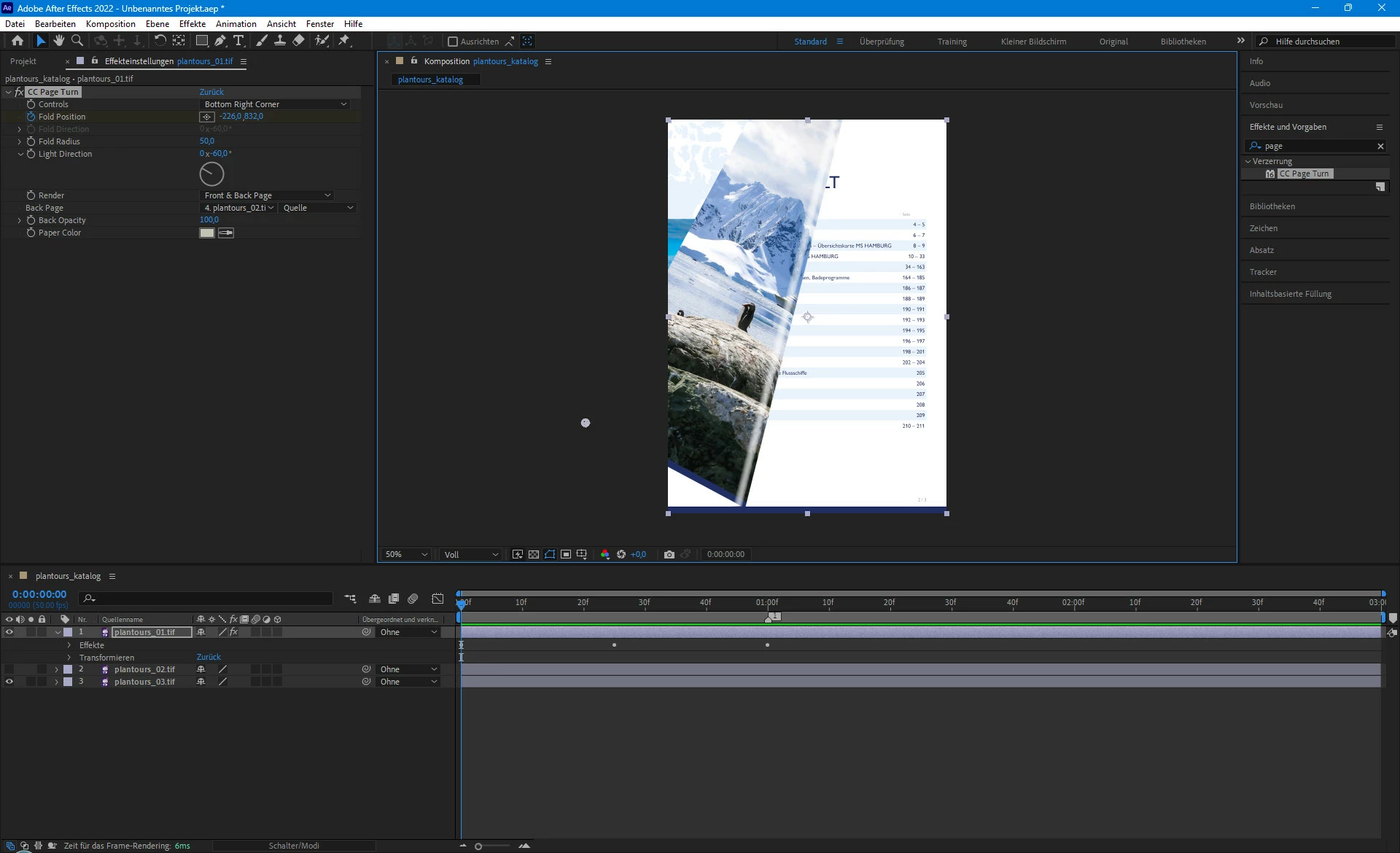1400x853 pixels.
Task: Take a snapshot with camera icon
Action: pyautogui.click(x=669, y=555)
